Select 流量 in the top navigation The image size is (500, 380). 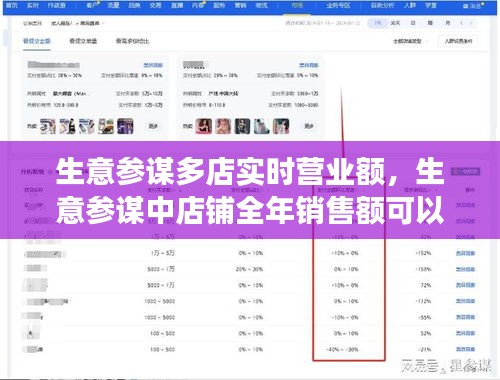[x=113, y=5]
